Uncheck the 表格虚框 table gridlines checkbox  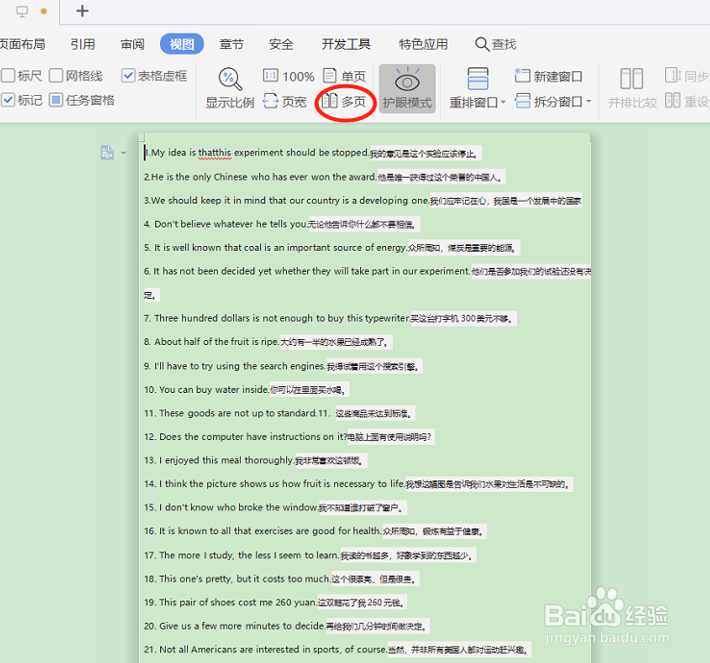[x=129, y=76]
